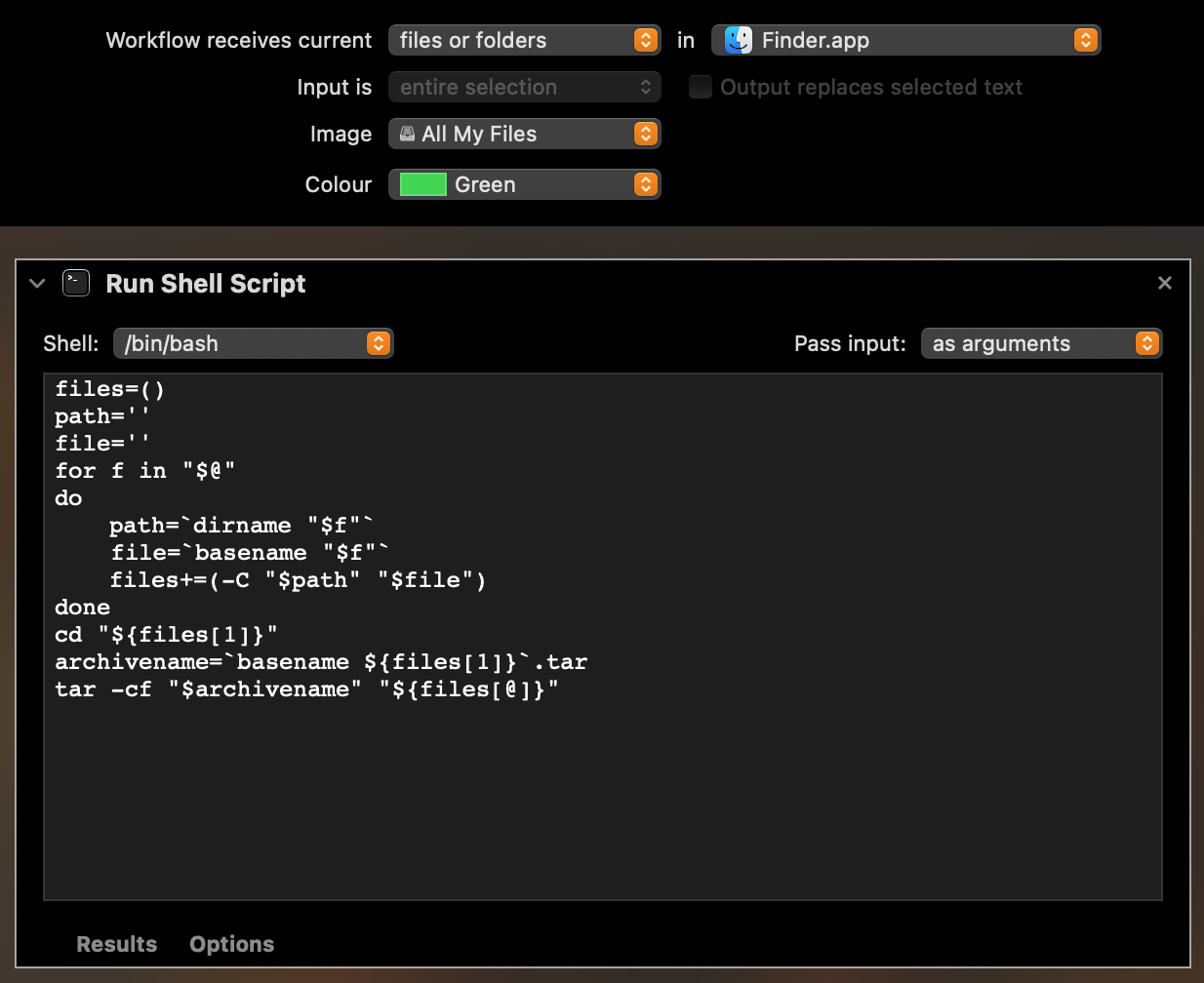Click the 'Shell:' label
Image resolution: width=1204 pixels, height=983 pixels.
71,343
